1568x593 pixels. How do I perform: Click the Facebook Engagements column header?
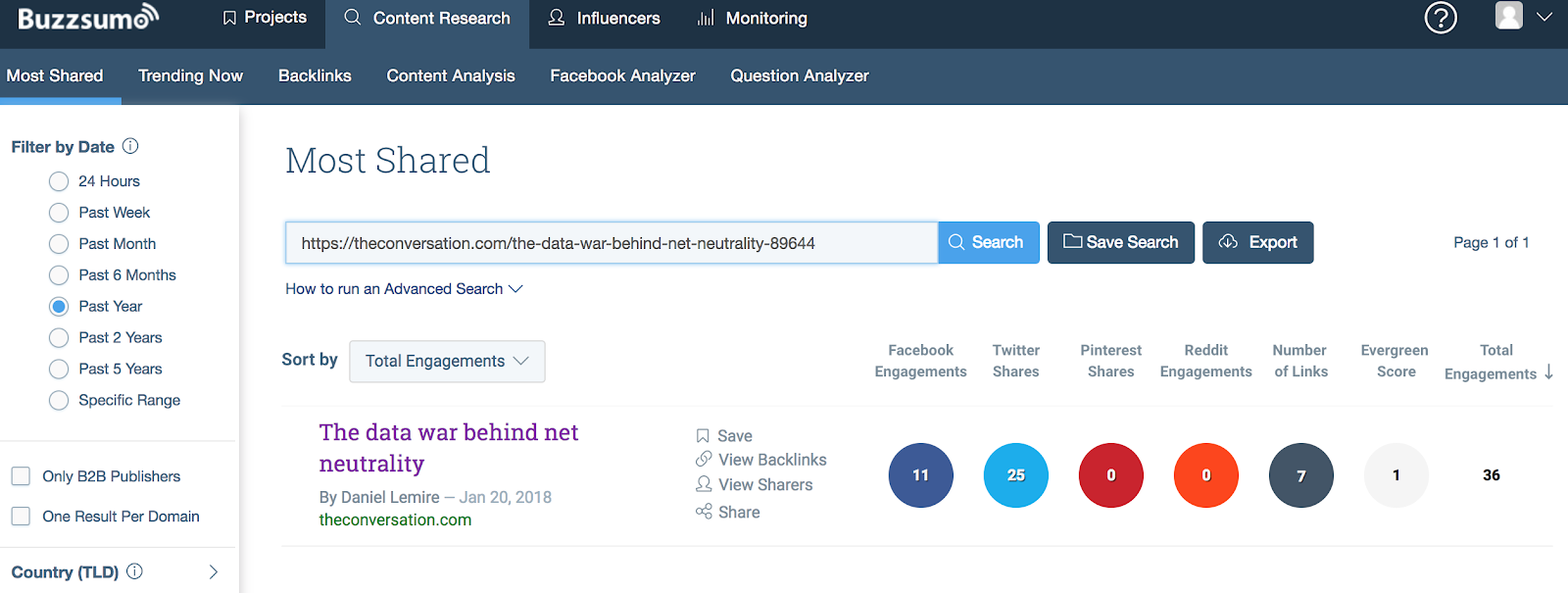click(x=921, y=361)
